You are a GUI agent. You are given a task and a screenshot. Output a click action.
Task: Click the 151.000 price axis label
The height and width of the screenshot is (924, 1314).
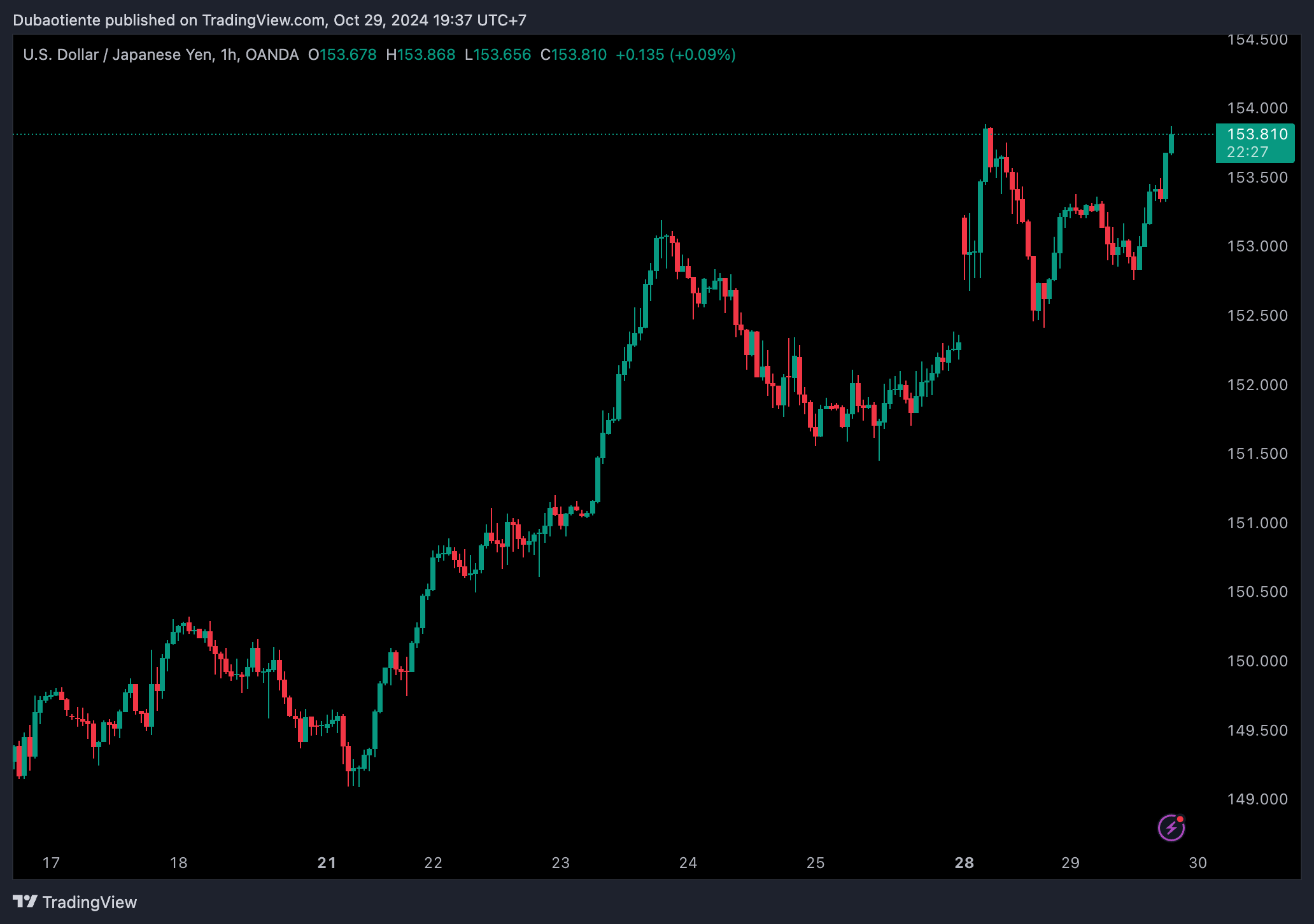click(1257, 523)
